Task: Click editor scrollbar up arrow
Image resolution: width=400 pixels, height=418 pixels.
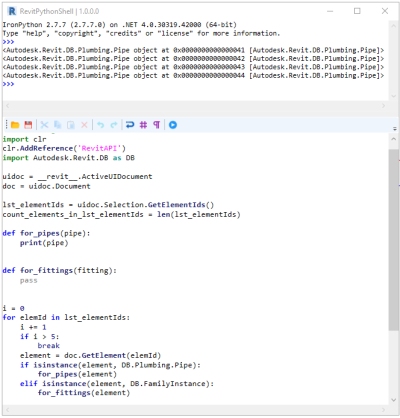Action: (393, 139)
